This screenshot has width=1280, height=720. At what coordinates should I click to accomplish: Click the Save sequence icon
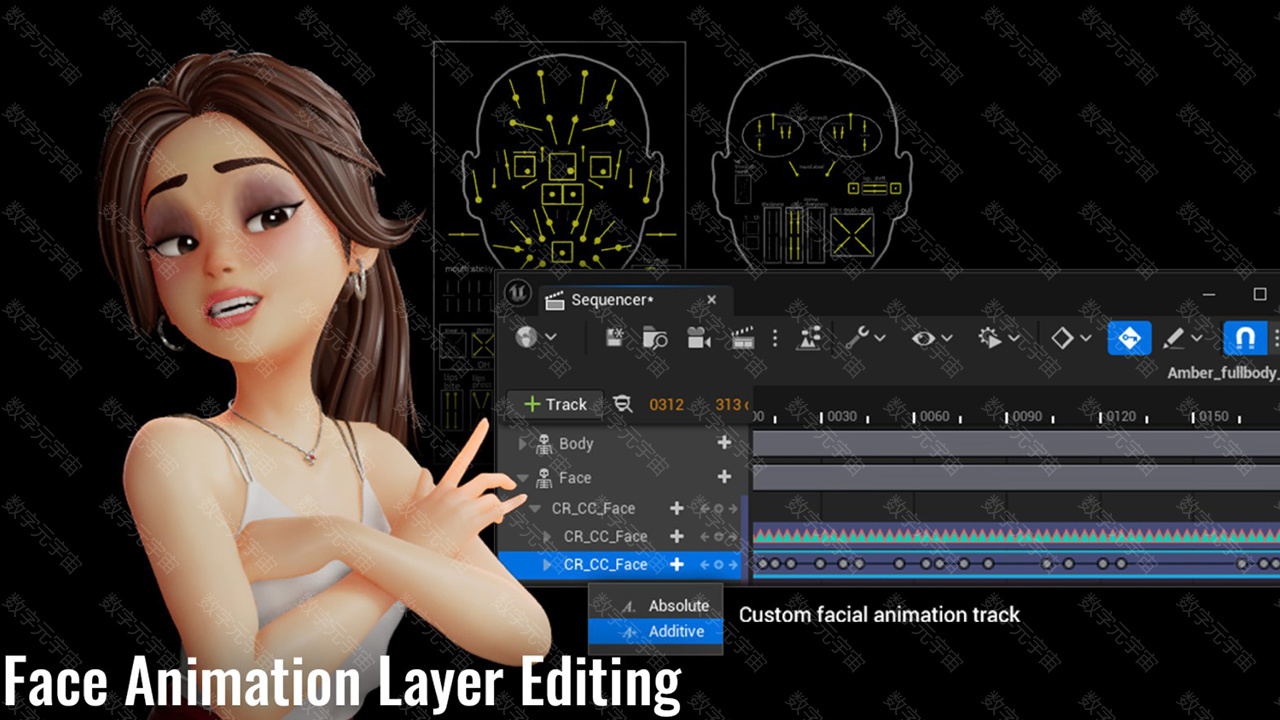(614, 338)
